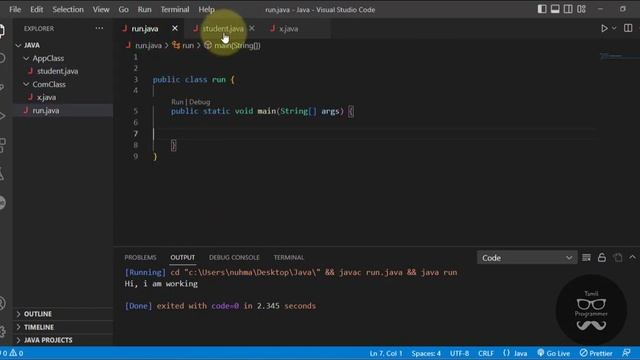The height and width of the screenshot is (360, 640).
Task: Open the Terminal menu
Action: (x=175, y=9)
